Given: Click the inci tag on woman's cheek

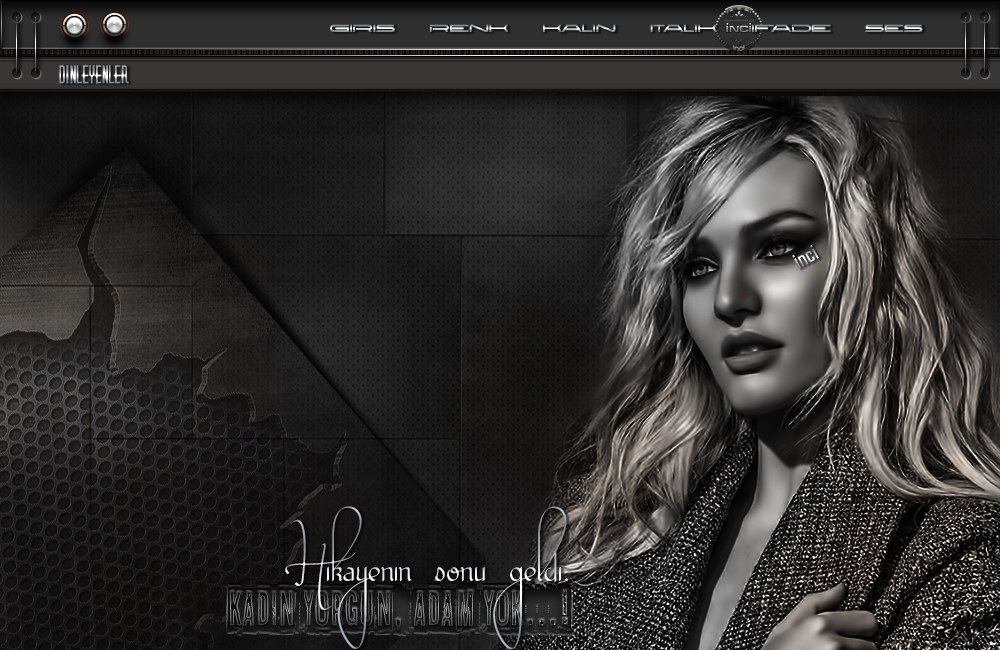Looking at the screenshot, I should pyautogui.click(x=805, y=257).
